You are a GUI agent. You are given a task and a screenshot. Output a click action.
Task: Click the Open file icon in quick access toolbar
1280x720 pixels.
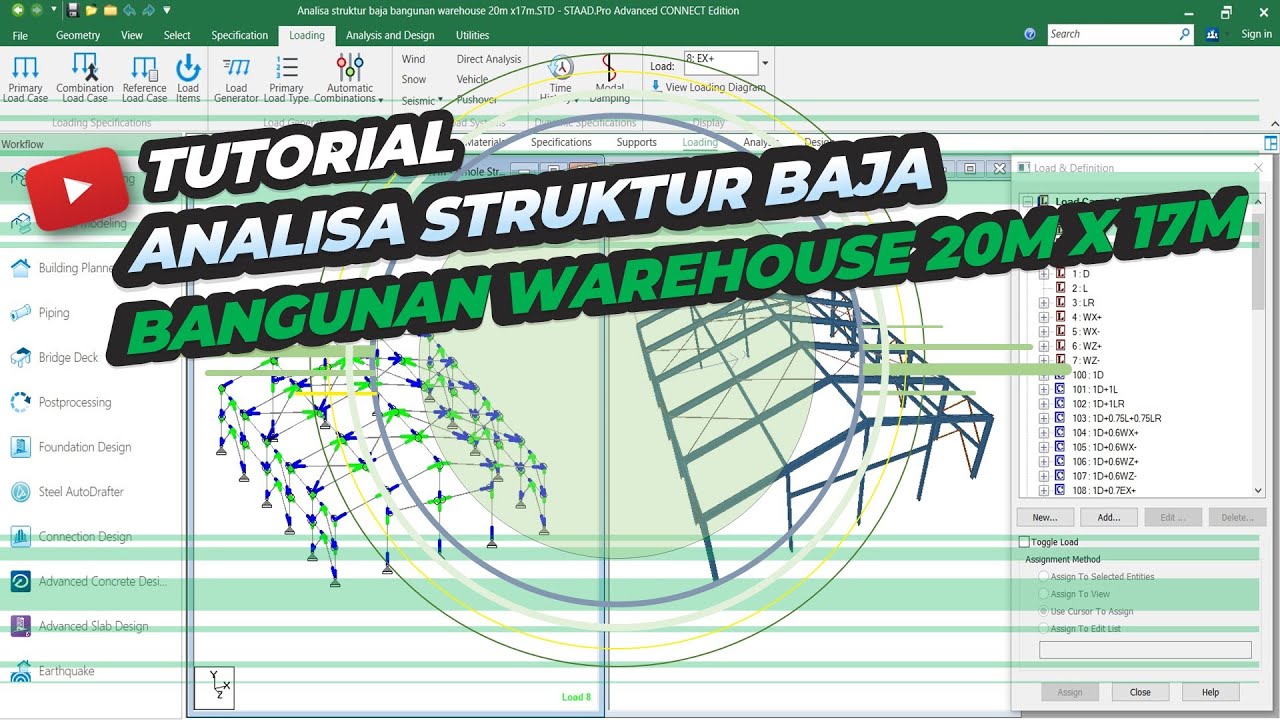pyautogui.click(x=92, y=10)
